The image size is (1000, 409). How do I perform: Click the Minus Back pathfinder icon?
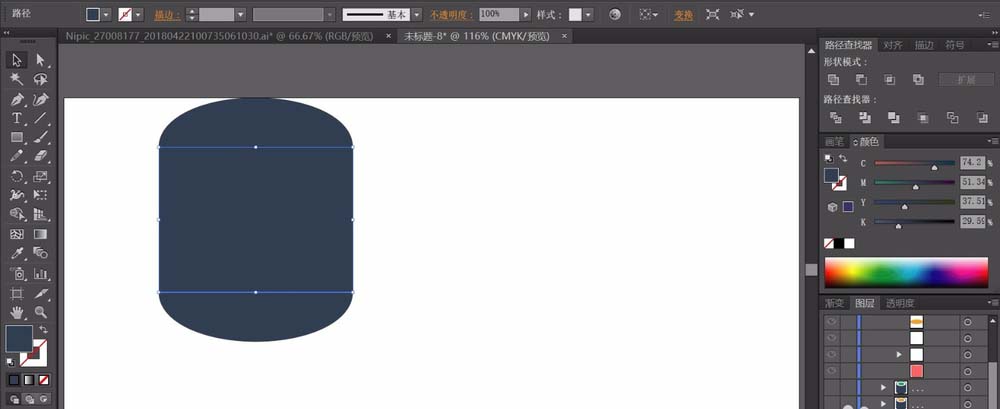(982, 117)
